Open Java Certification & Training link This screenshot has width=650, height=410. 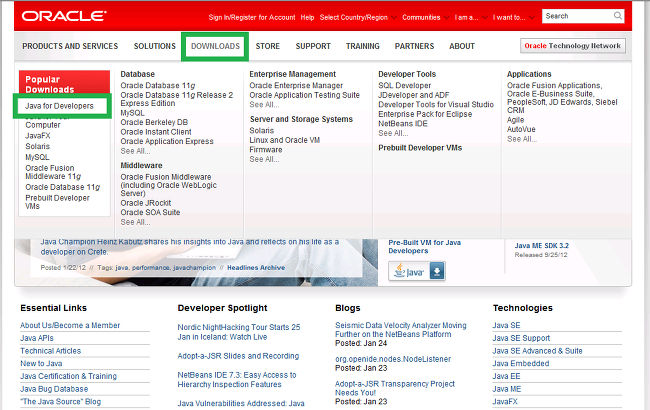tap(68, 376)
